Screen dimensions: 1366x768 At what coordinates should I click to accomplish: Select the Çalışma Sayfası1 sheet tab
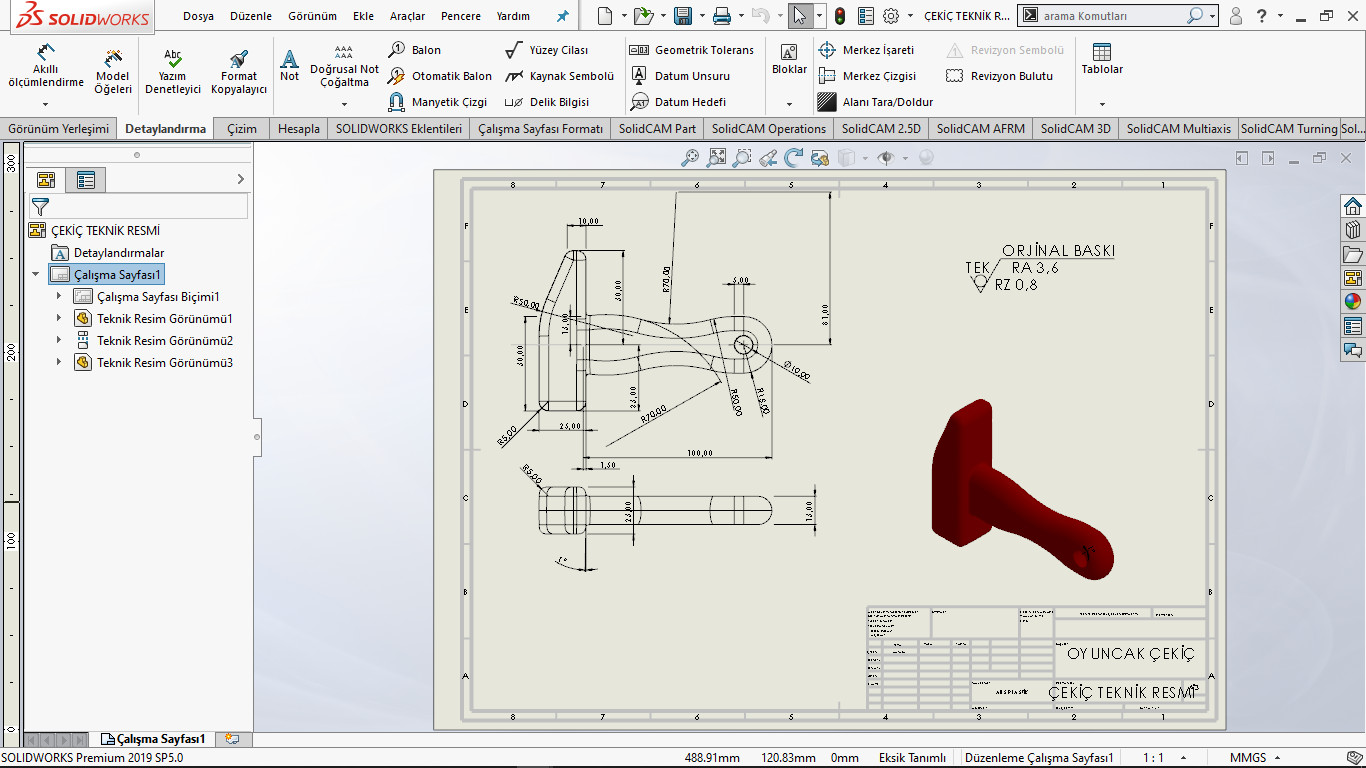click(x=153, y=739)
